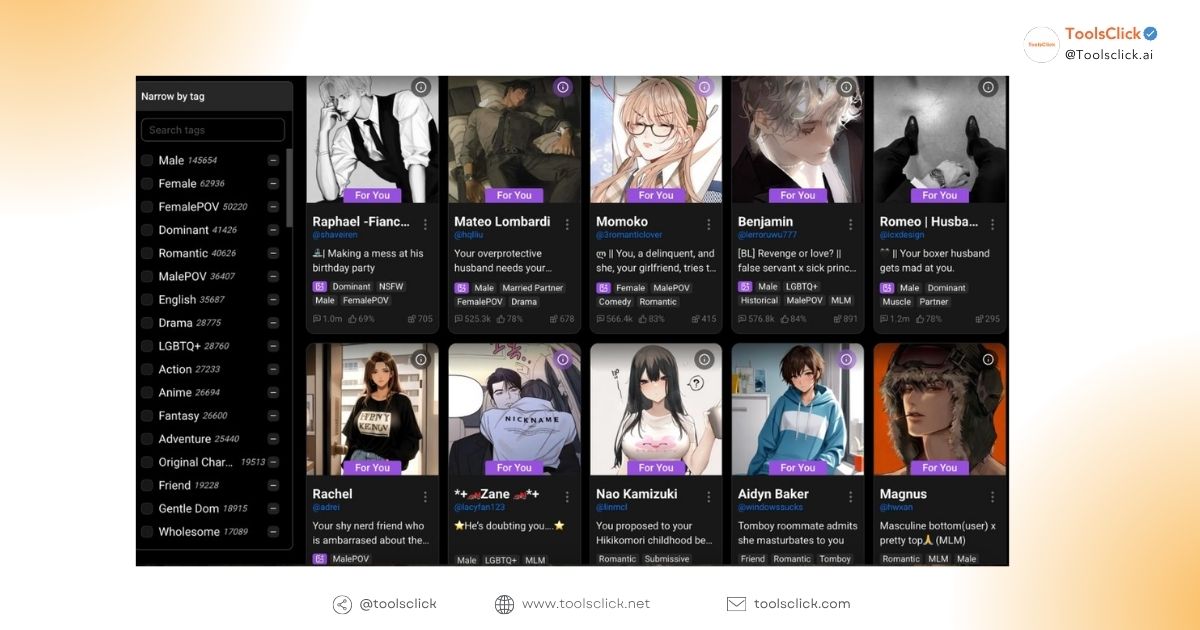This screenshot has width=1200, height=630.
Task: Click Comedy tag on Momoko card
Action: coord(615,302)
